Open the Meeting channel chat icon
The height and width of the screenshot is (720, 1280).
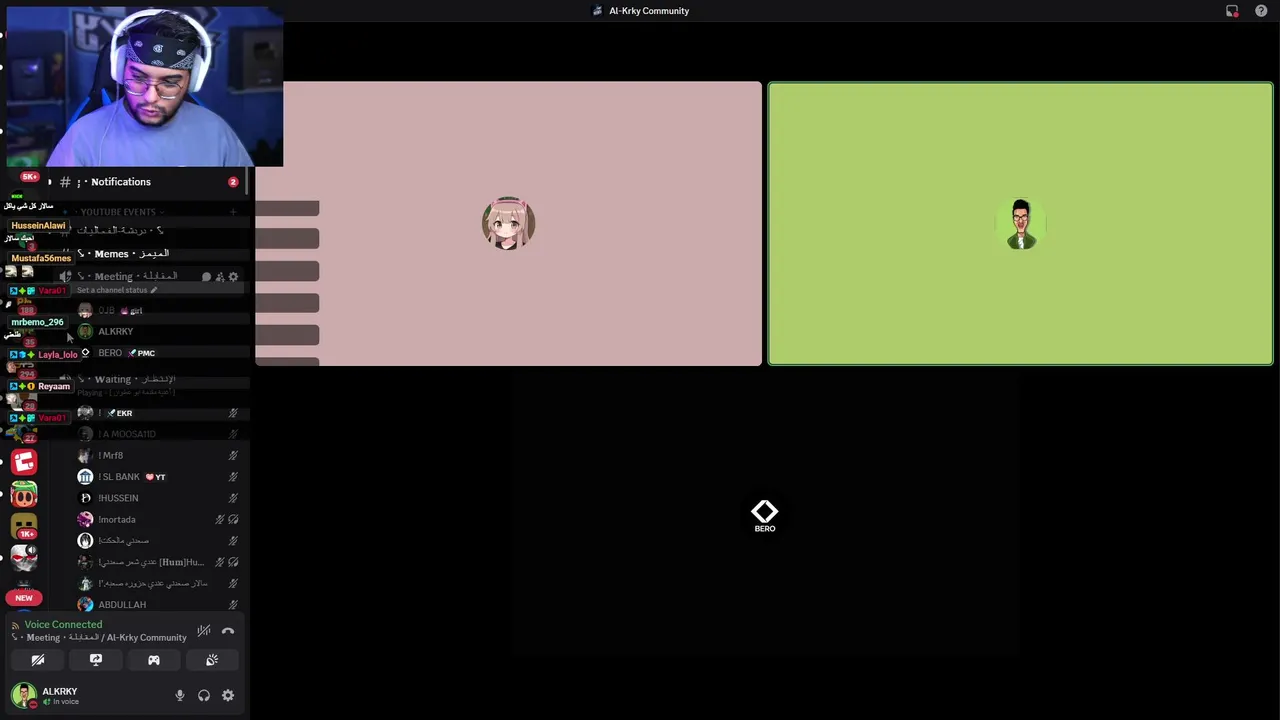(x=206, y=277)
